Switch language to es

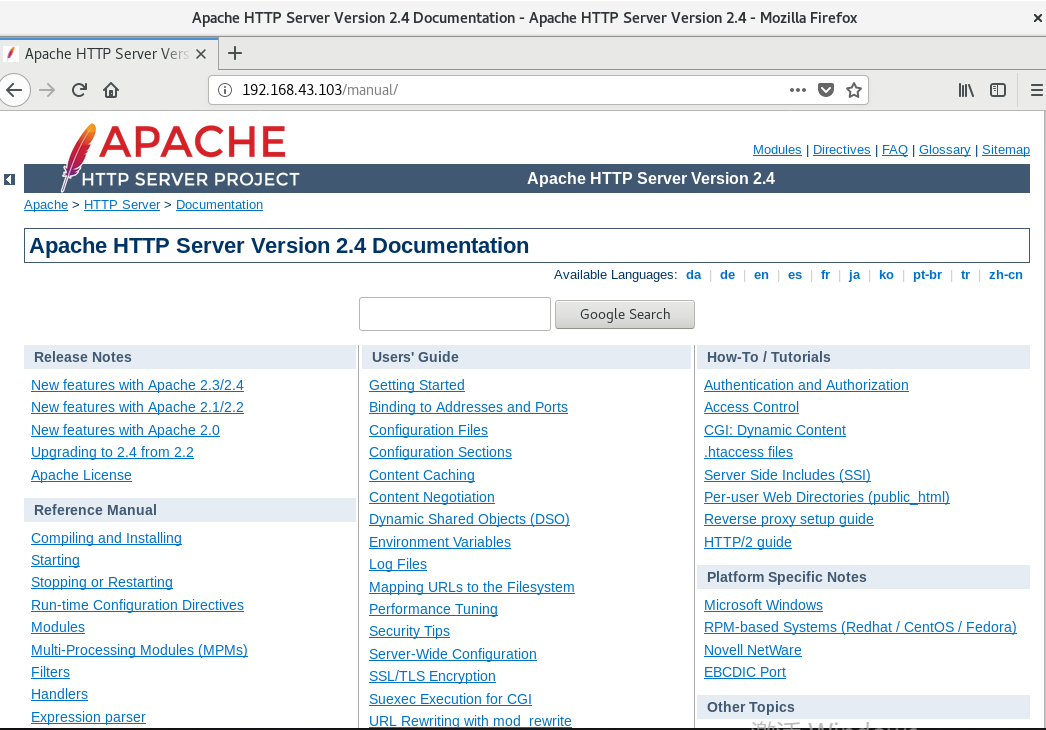point(795,275)
